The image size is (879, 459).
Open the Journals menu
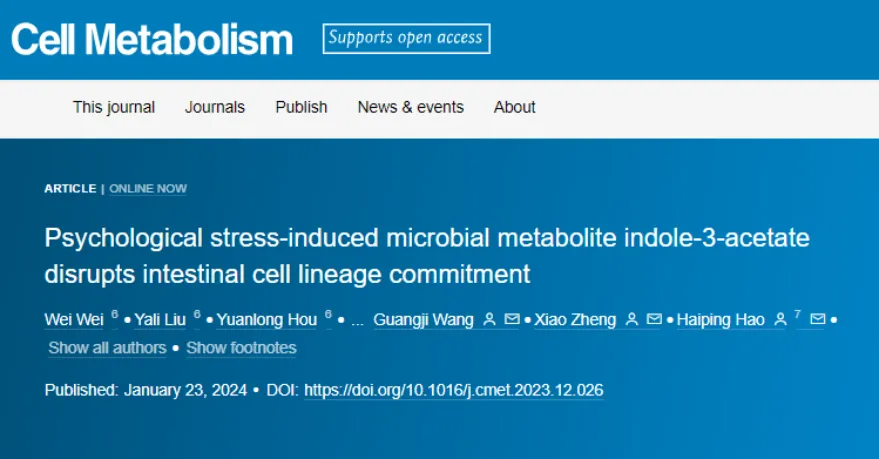pyautogui.click(x=215, y=107)
